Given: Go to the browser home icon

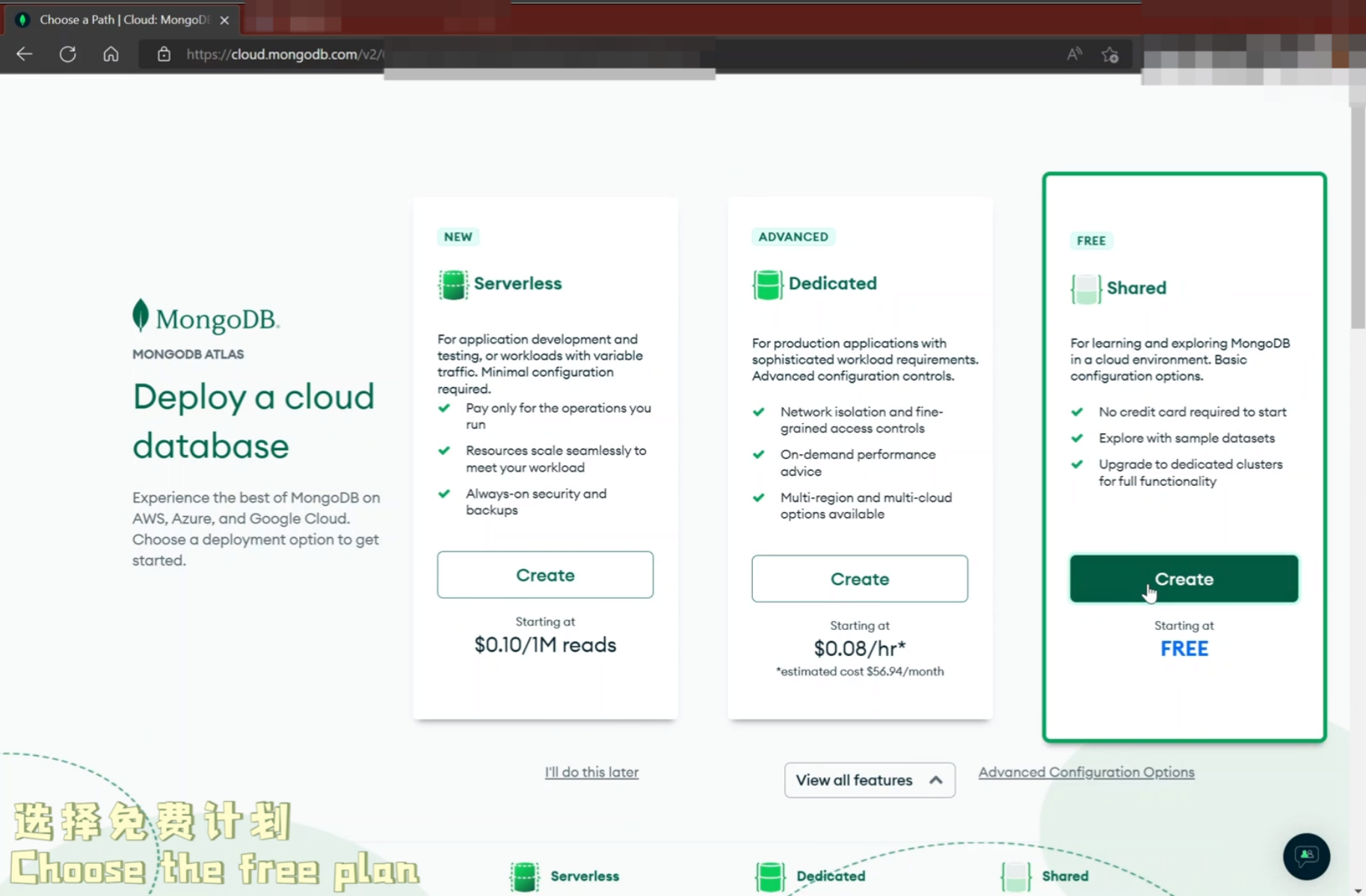Looking at the screenshot, I should click(111, 54).
